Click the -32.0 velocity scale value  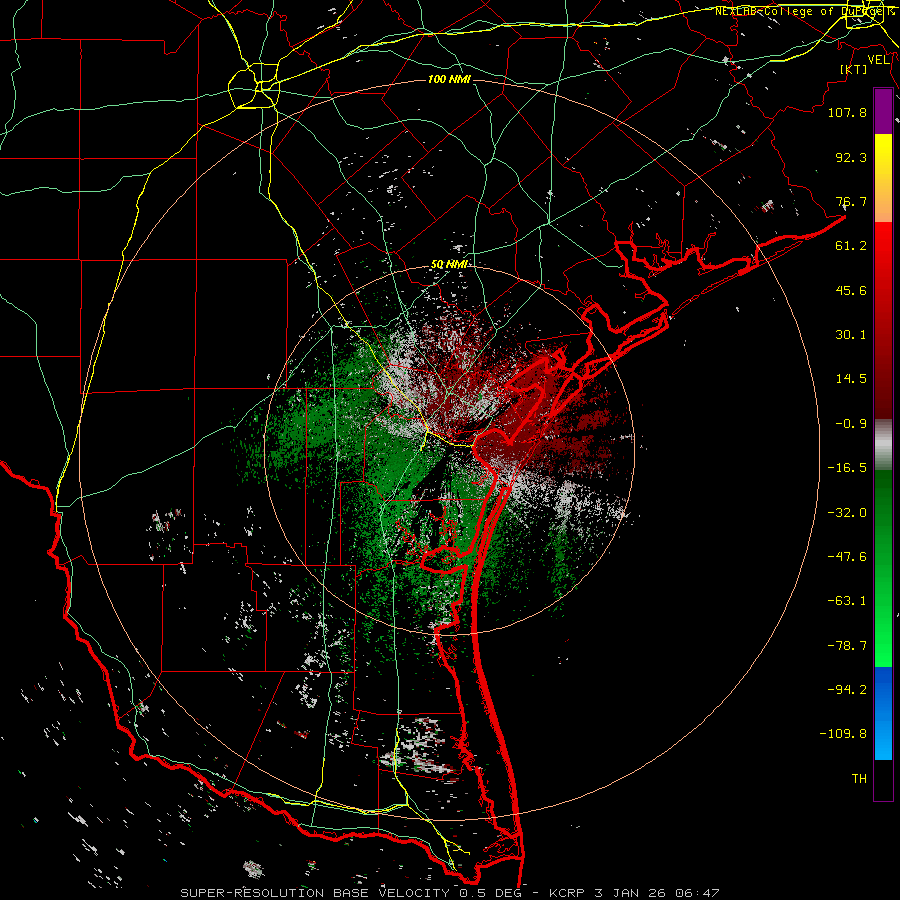(x=847, y=513)
